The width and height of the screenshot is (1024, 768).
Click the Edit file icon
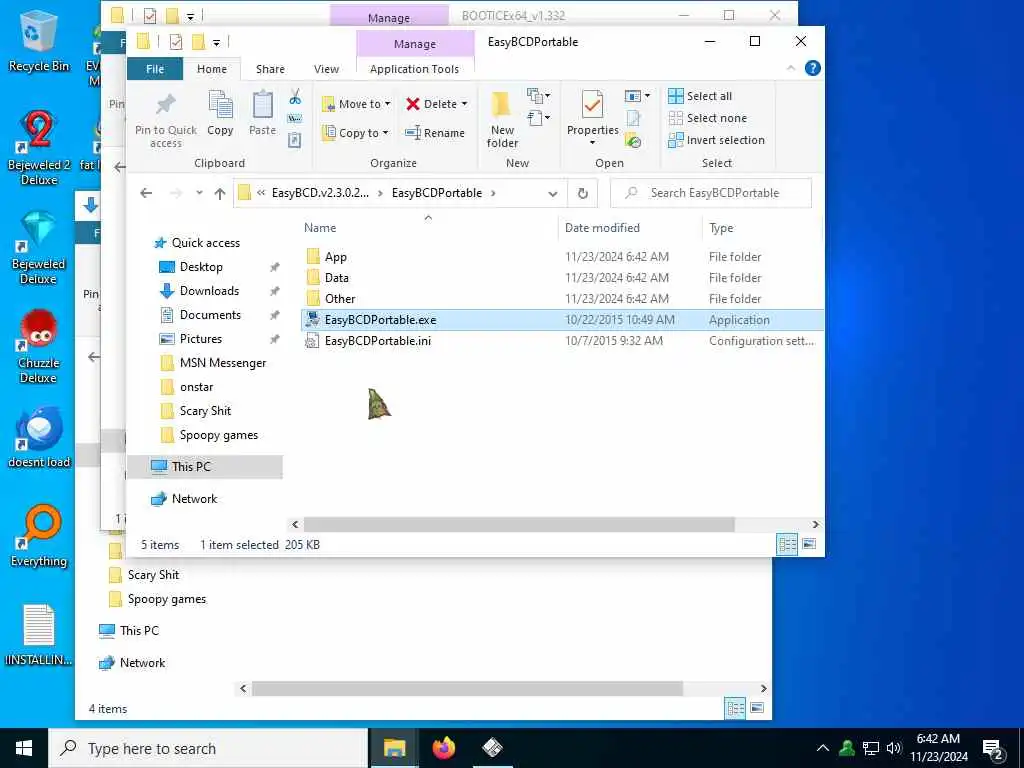(633, 118)
